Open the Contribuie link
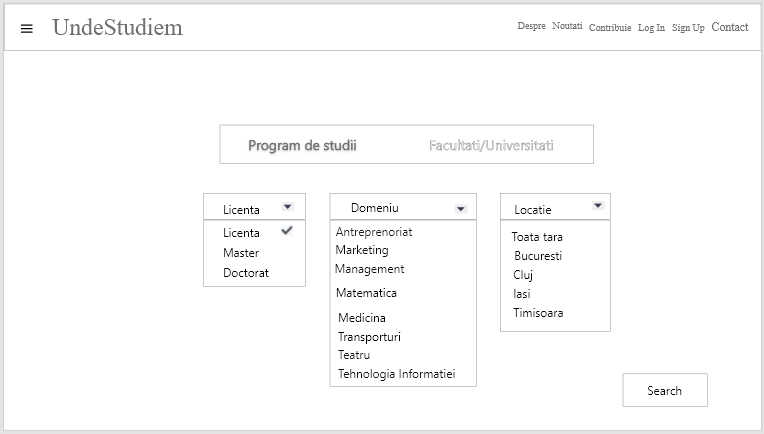 click(x=610, y=28)
